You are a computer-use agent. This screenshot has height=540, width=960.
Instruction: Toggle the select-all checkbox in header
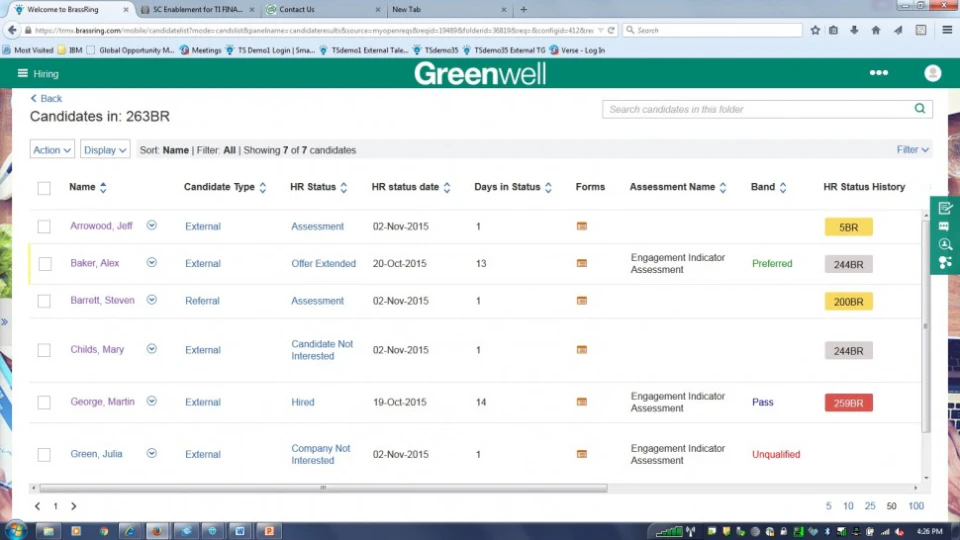[x=44, y=188]
